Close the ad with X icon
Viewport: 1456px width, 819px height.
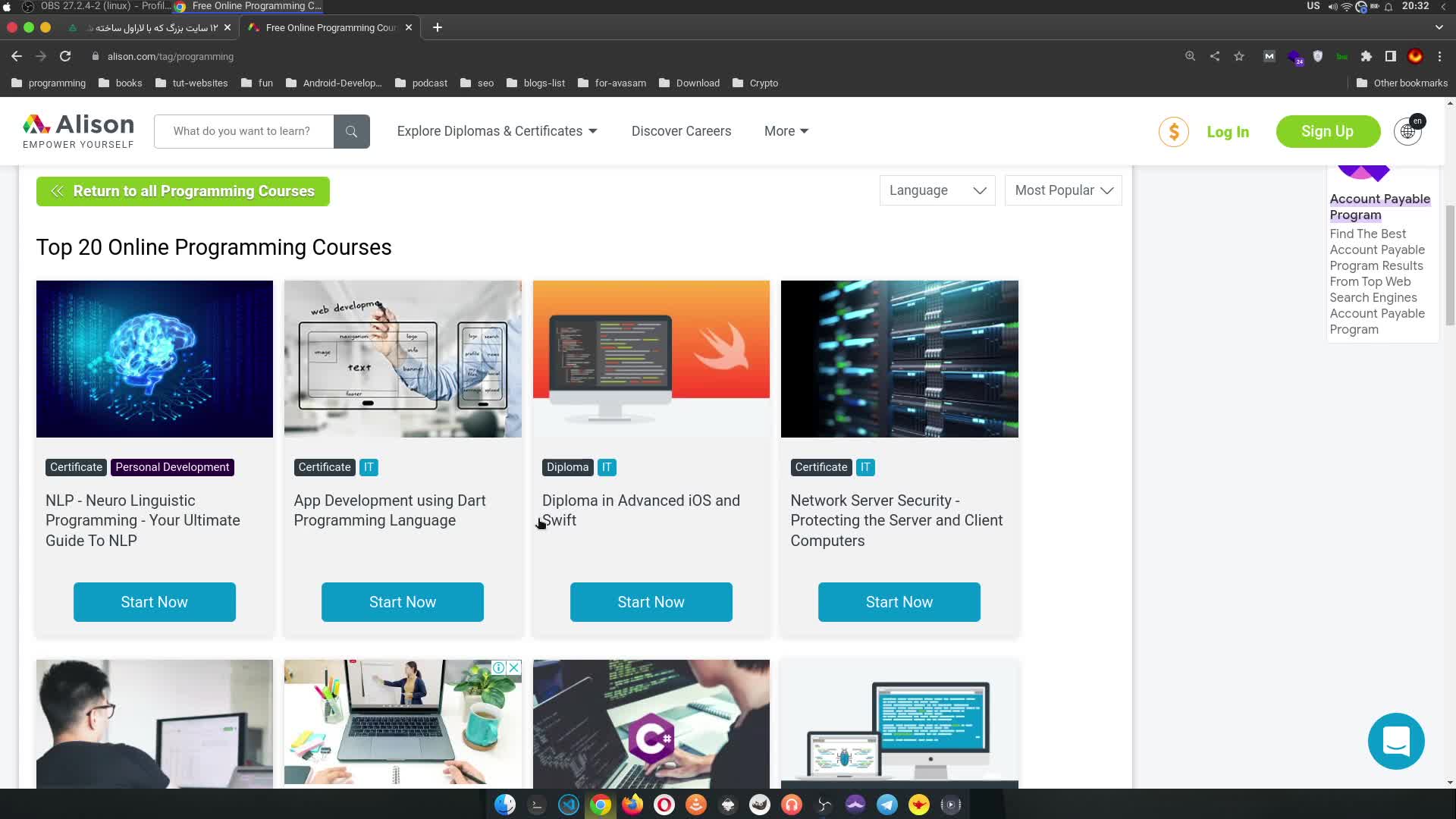(514, 667)
